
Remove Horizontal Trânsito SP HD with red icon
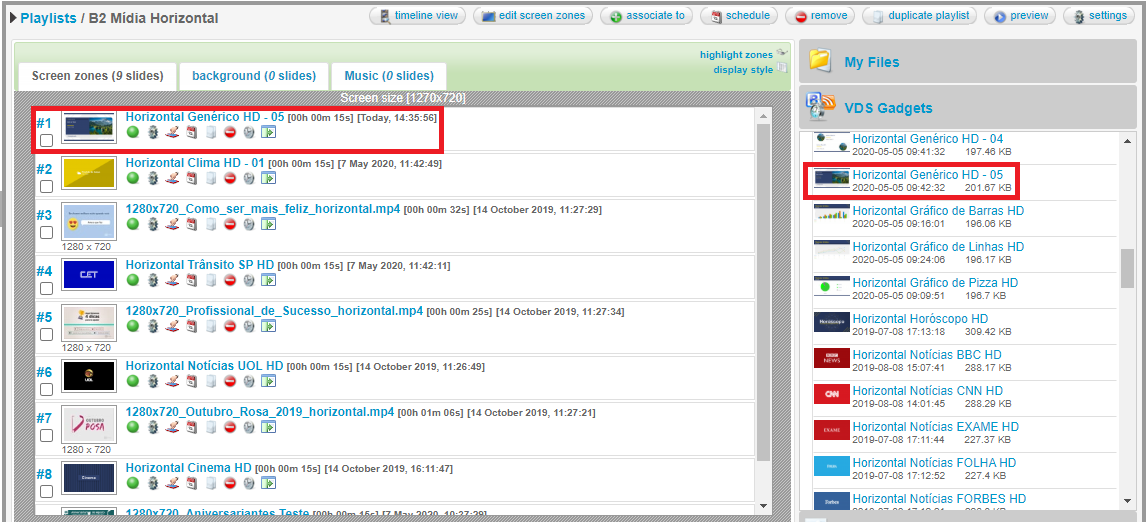tap(230, 279)
